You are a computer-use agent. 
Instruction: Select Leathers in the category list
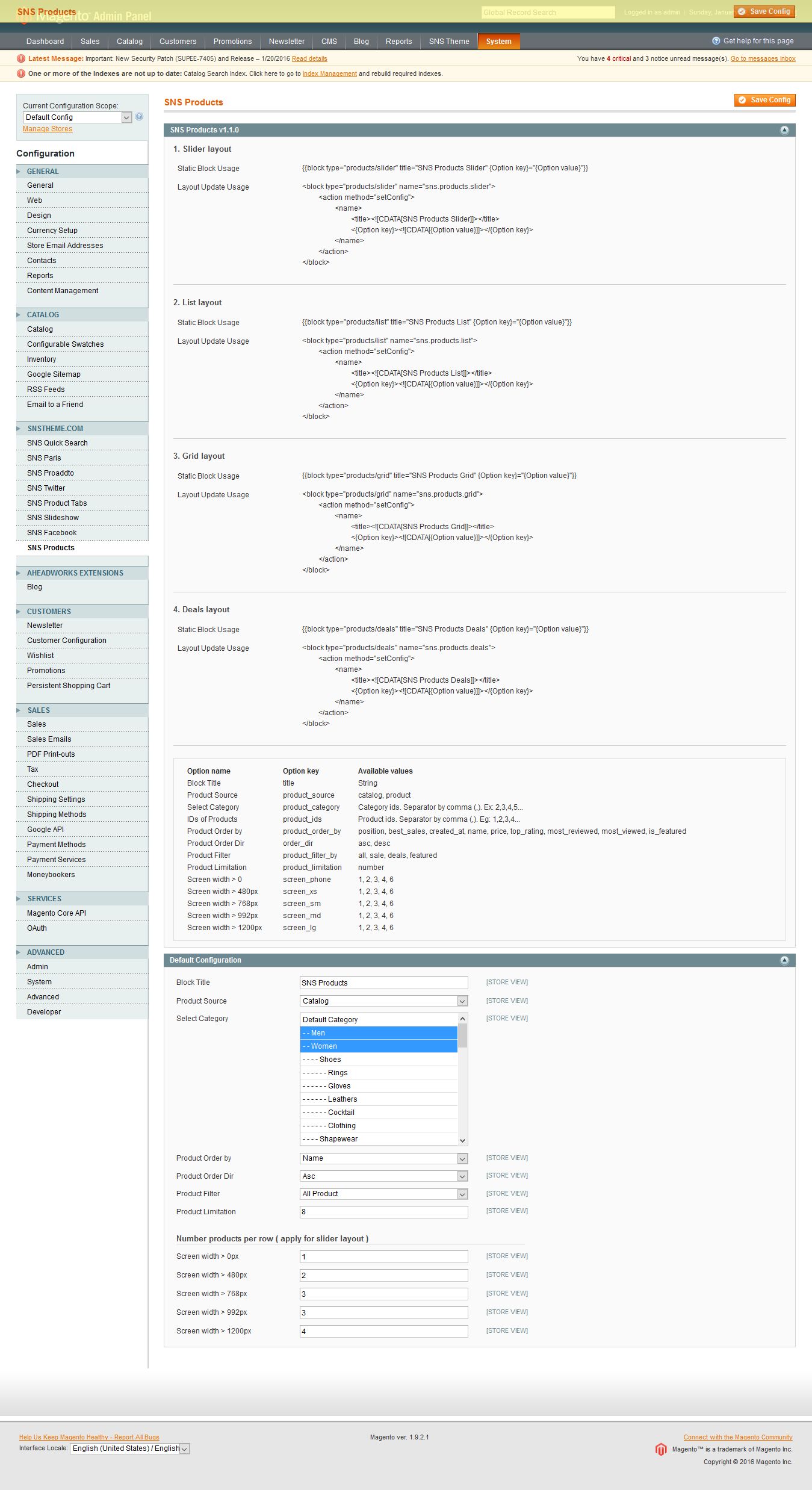click(x=379, y=1099)
